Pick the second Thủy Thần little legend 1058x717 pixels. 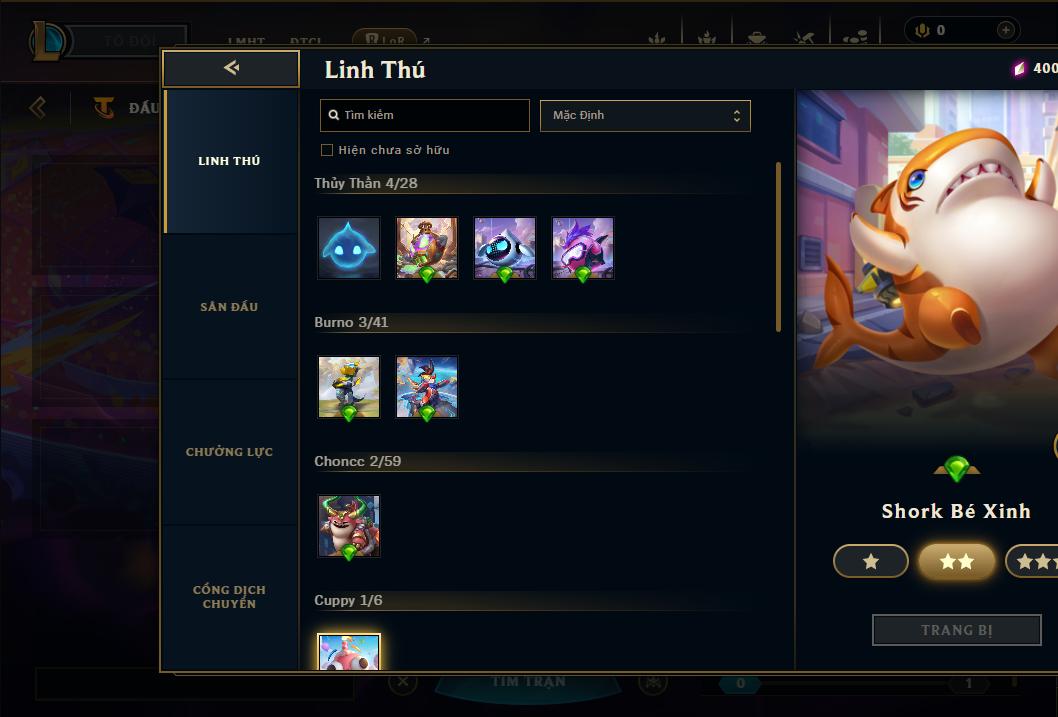point(426,248)
